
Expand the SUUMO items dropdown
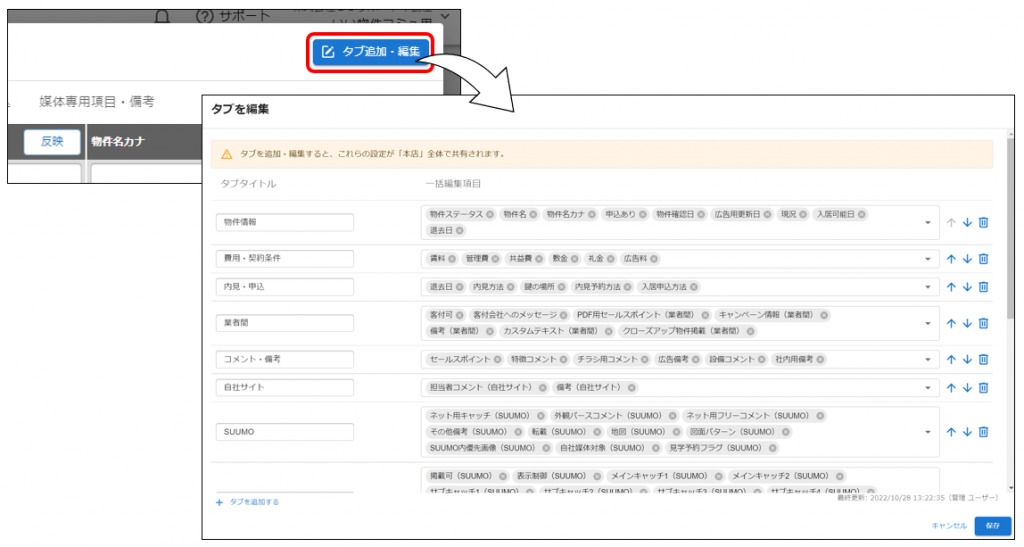[x=927, y=431]
